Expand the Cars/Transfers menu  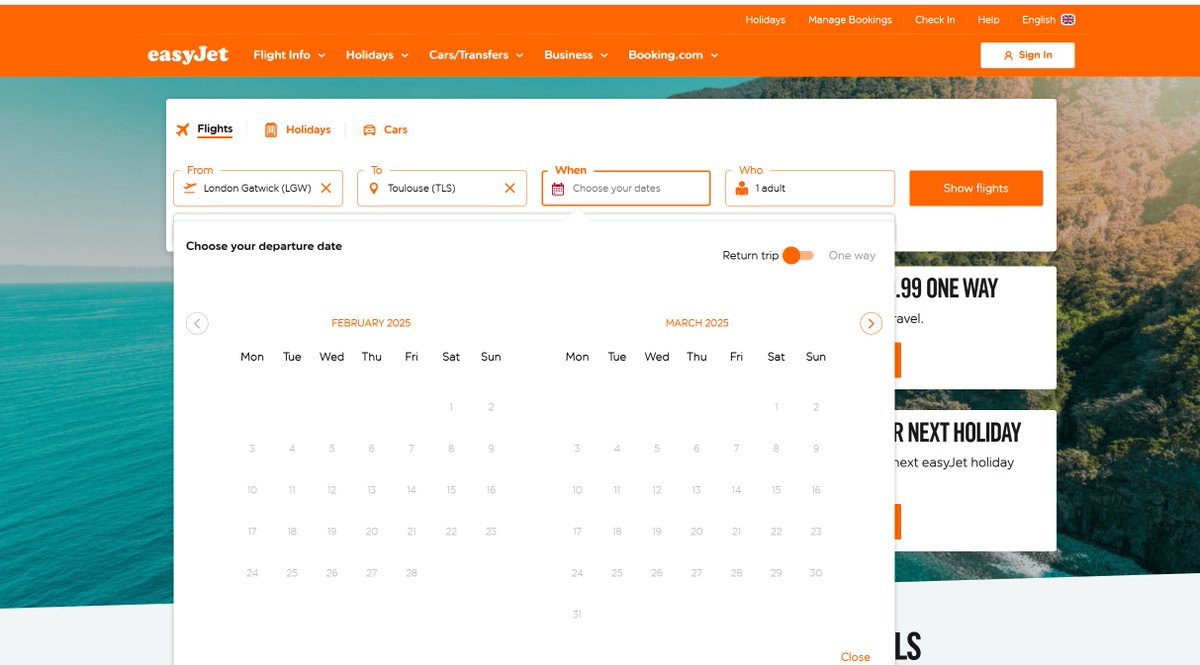(476, 55)
